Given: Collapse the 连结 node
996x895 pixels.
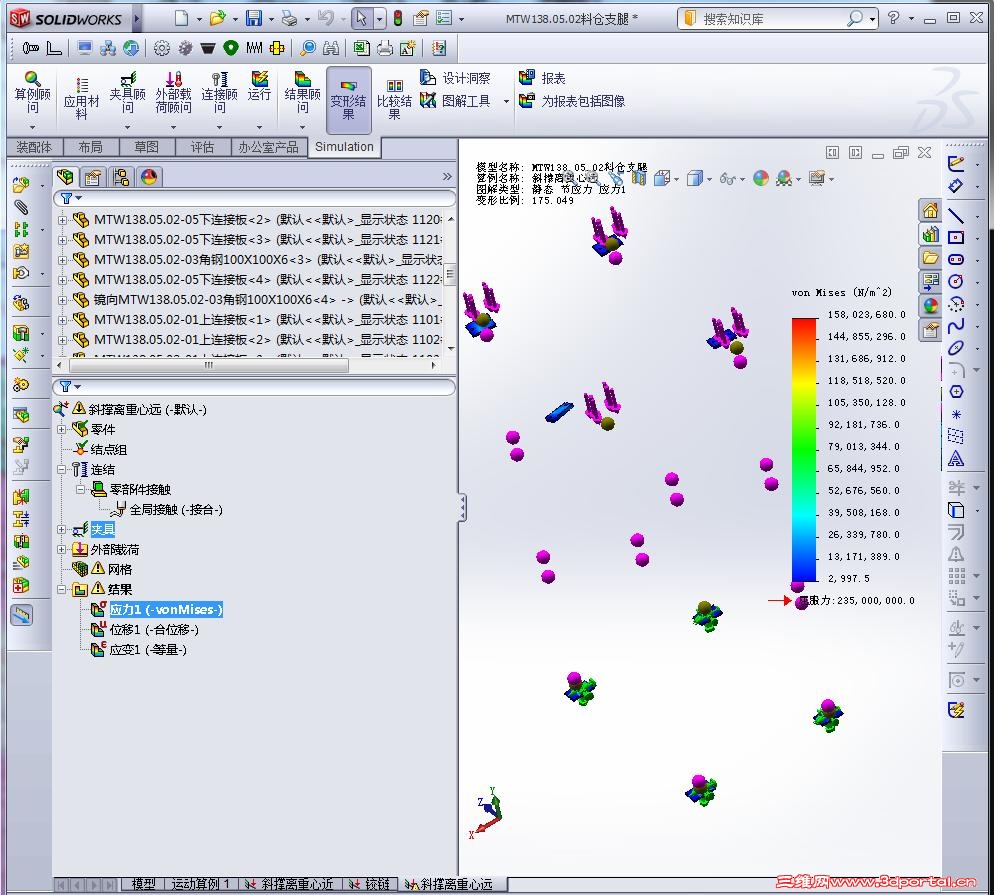Looking at the screenshot, I should (62, 469).
